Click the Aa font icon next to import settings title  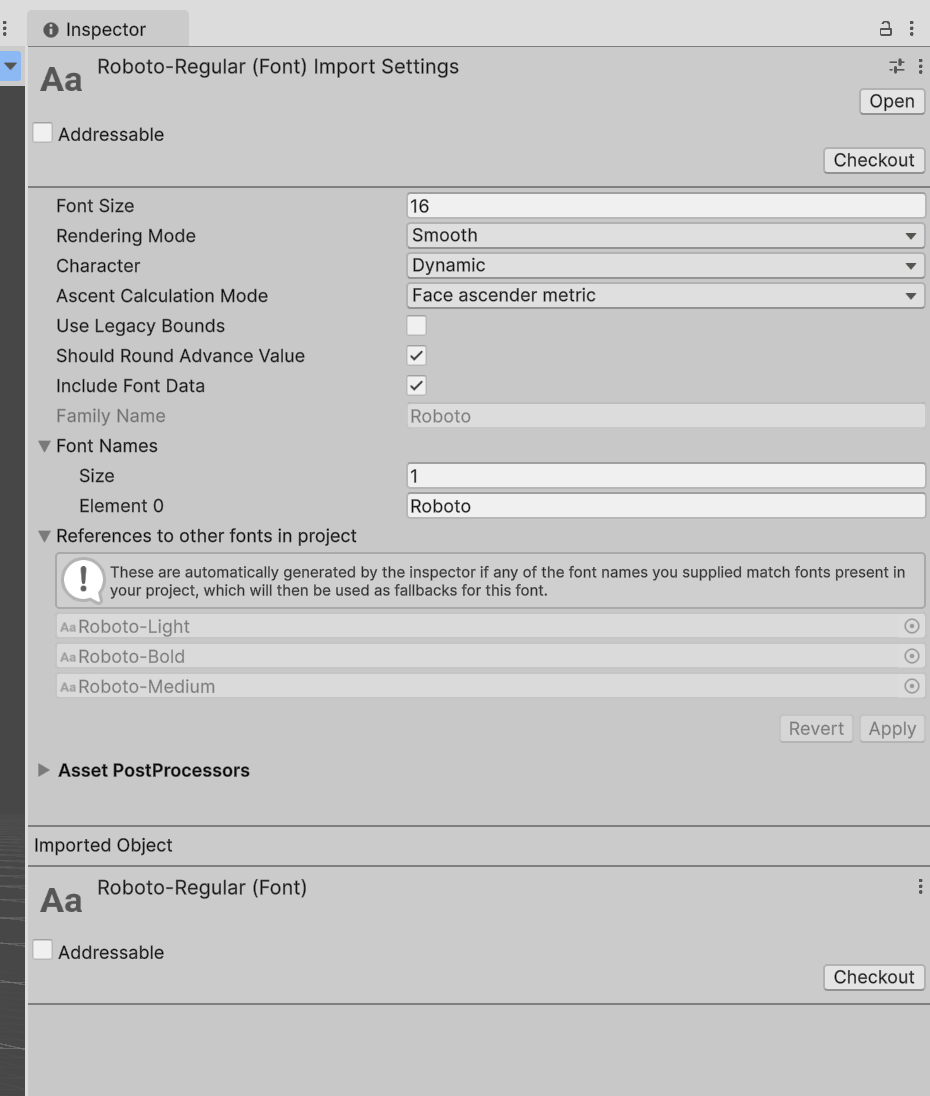[59, 78]
